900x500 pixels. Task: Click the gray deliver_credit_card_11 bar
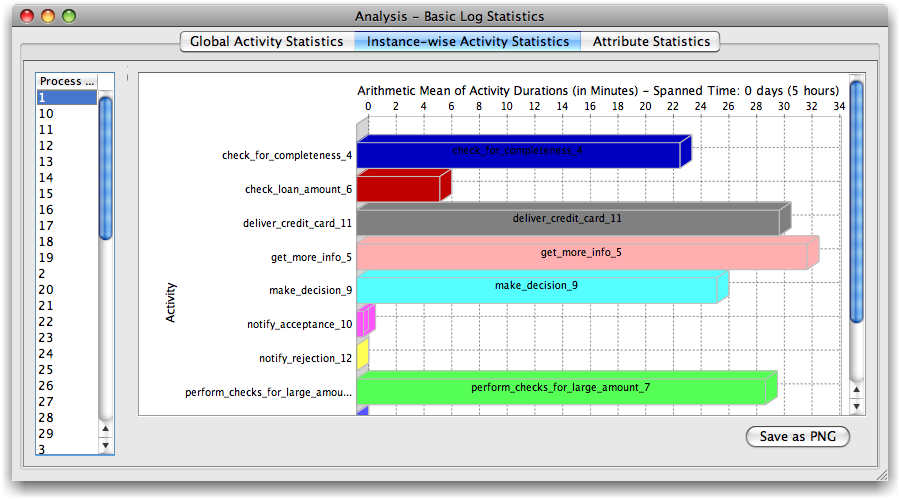[x=567, y=221]
